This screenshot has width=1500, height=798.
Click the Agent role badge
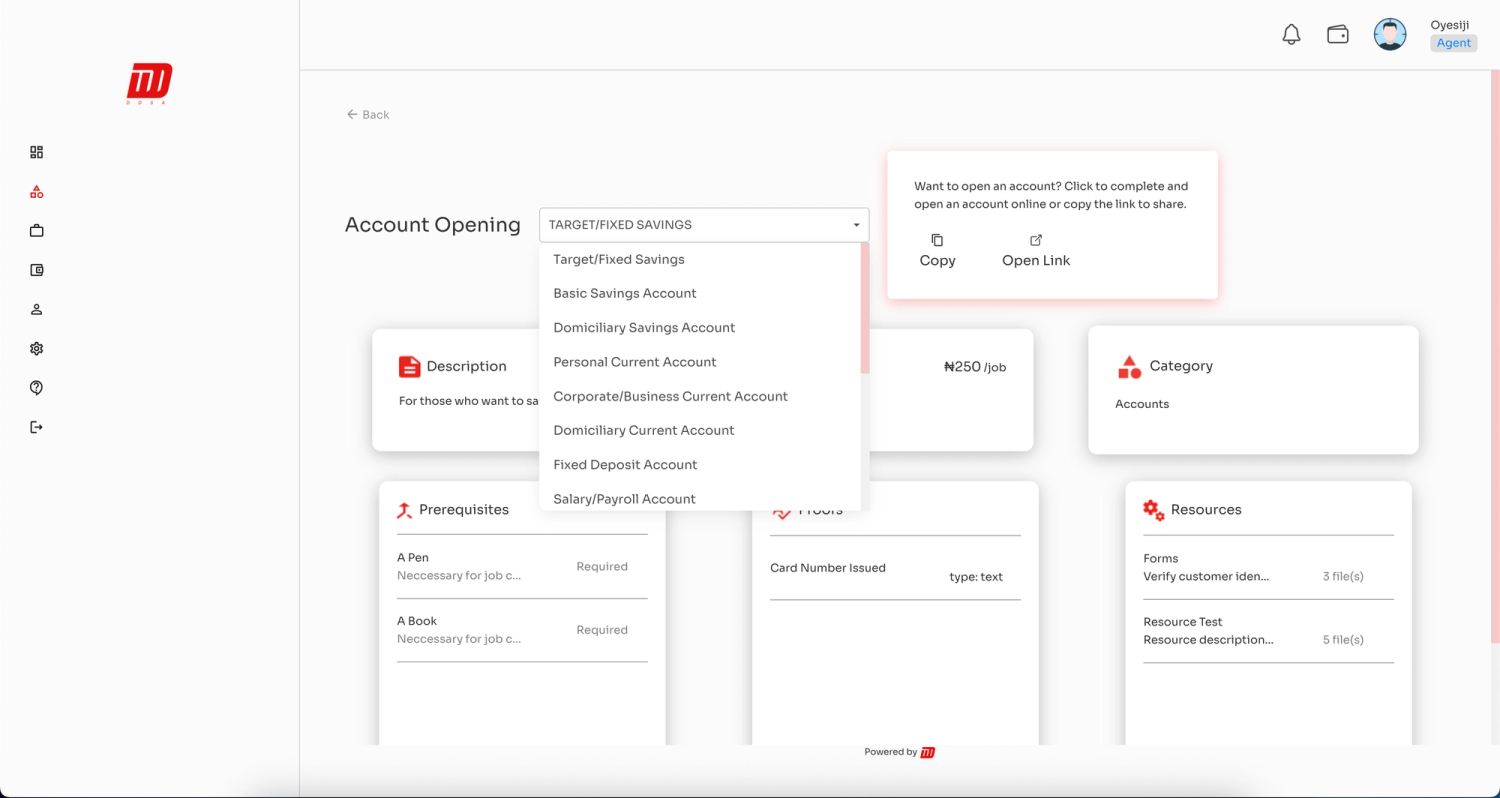tap(1454, 43)
